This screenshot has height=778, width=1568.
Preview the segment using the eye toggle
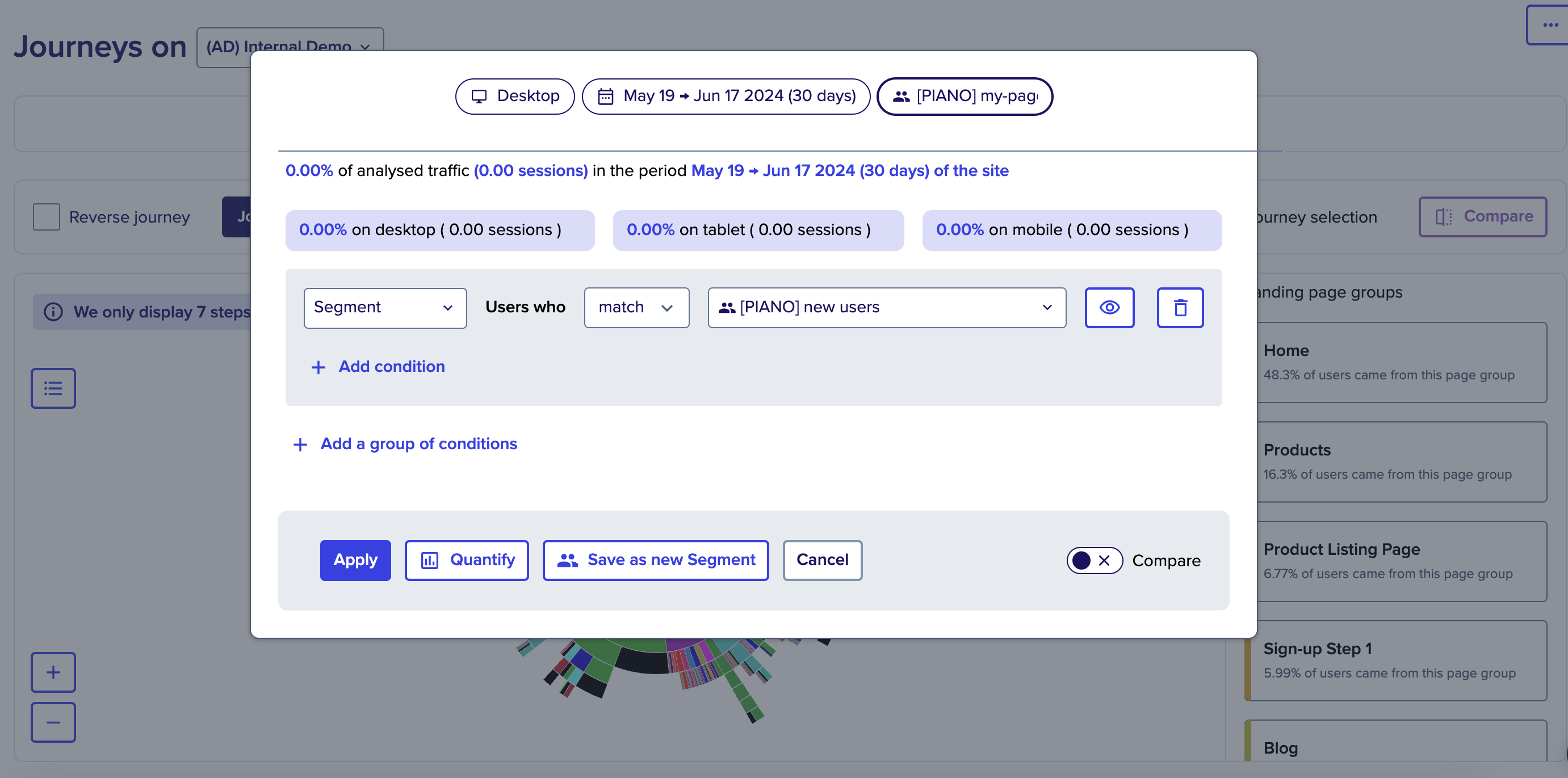pos(1110,307)
